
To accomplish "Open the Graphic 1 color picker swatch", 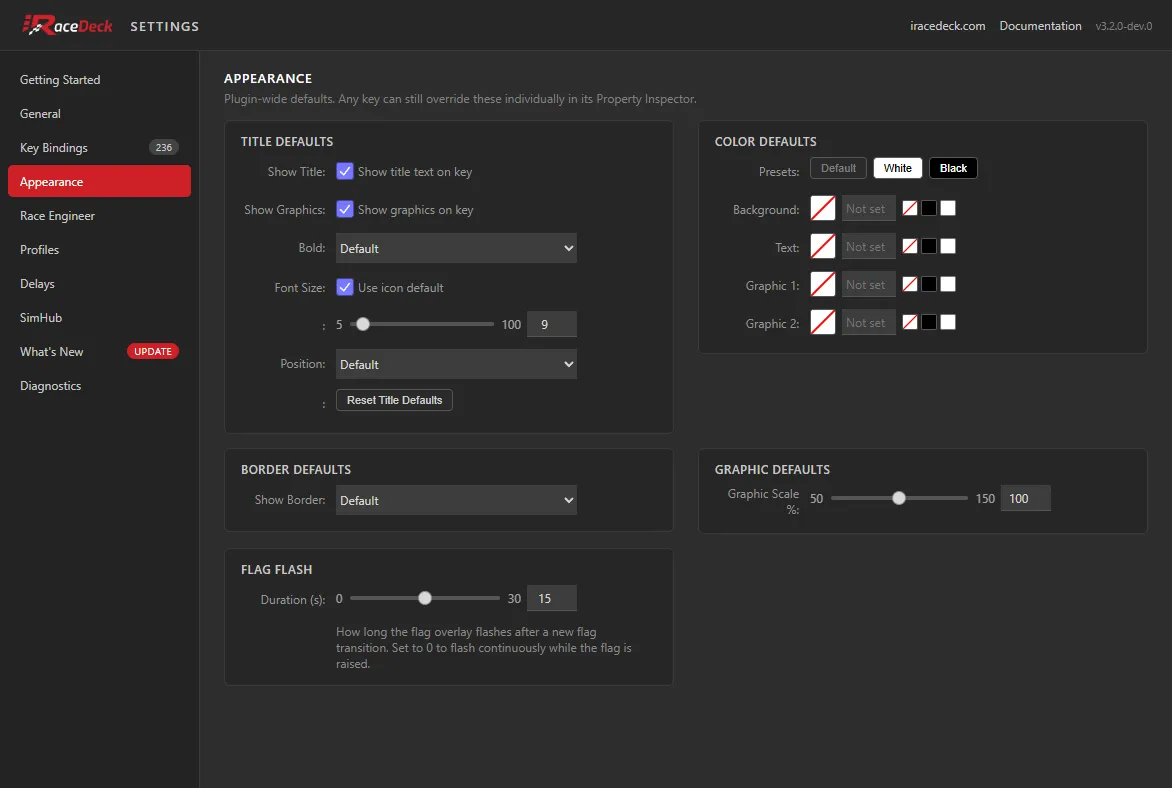I will click(x=823, y=284).
